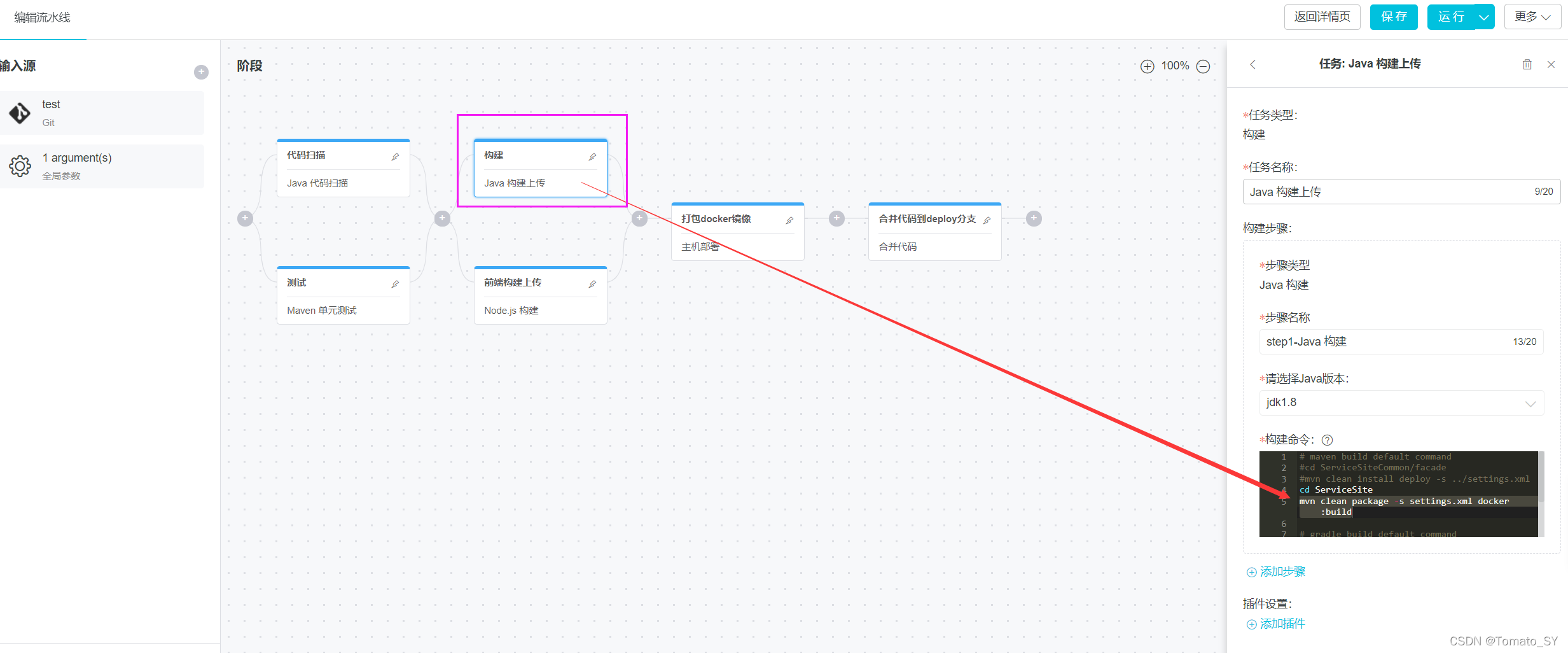Viewport: 1568px width, 653px height.
Task: Focus the 步骤名称 input field
Action: tap(1401, 342)
